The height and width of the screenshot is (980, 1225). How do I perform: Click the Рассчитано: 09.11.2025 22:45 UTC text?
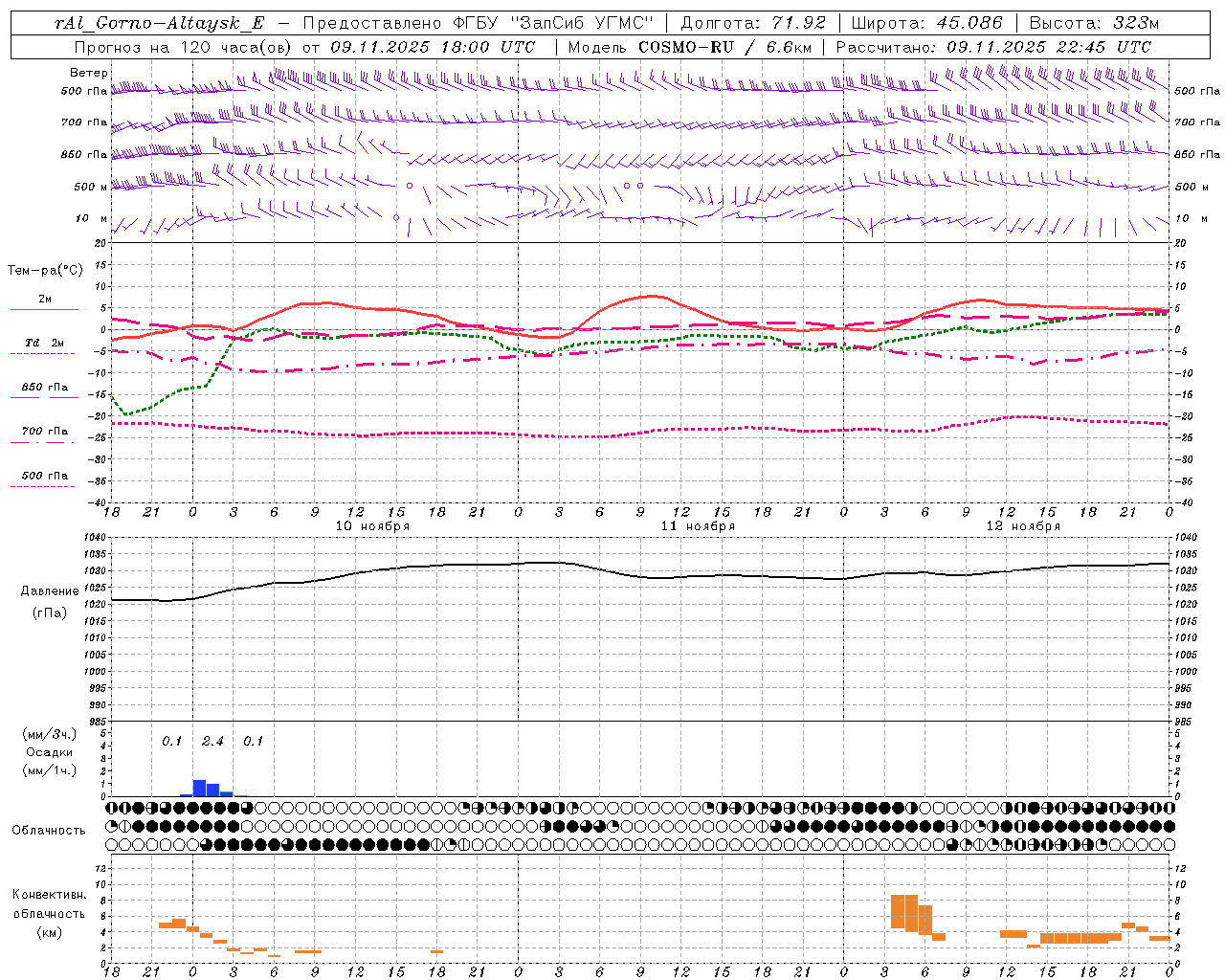click(993, 47)
